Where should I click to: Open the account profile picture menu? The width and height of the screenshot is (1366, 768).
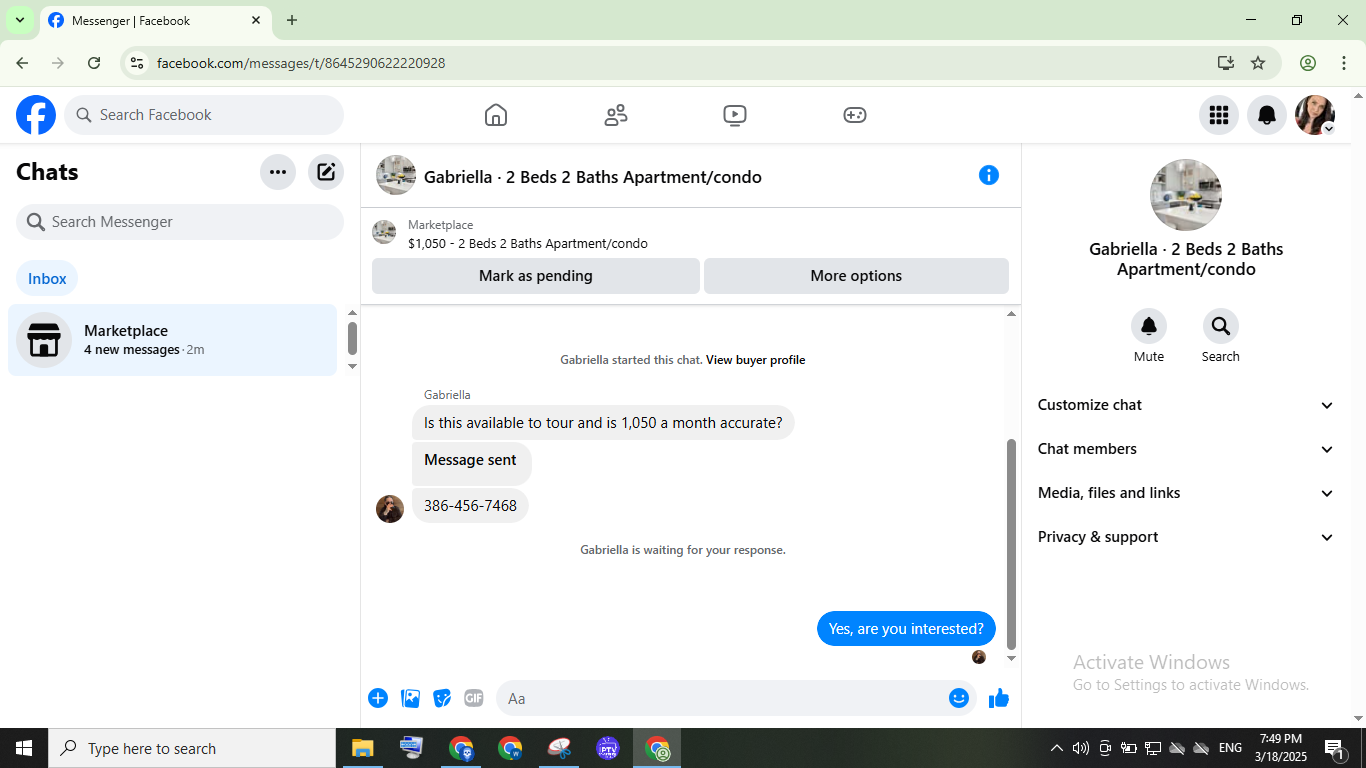coord(1315,115)
